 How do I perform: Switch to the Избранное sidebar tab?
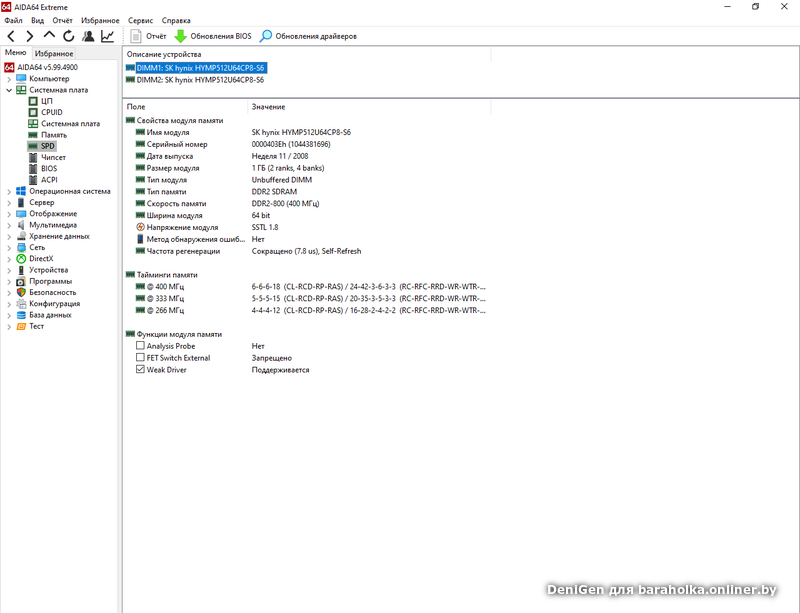pyautogui.click(x=54, y=54)
